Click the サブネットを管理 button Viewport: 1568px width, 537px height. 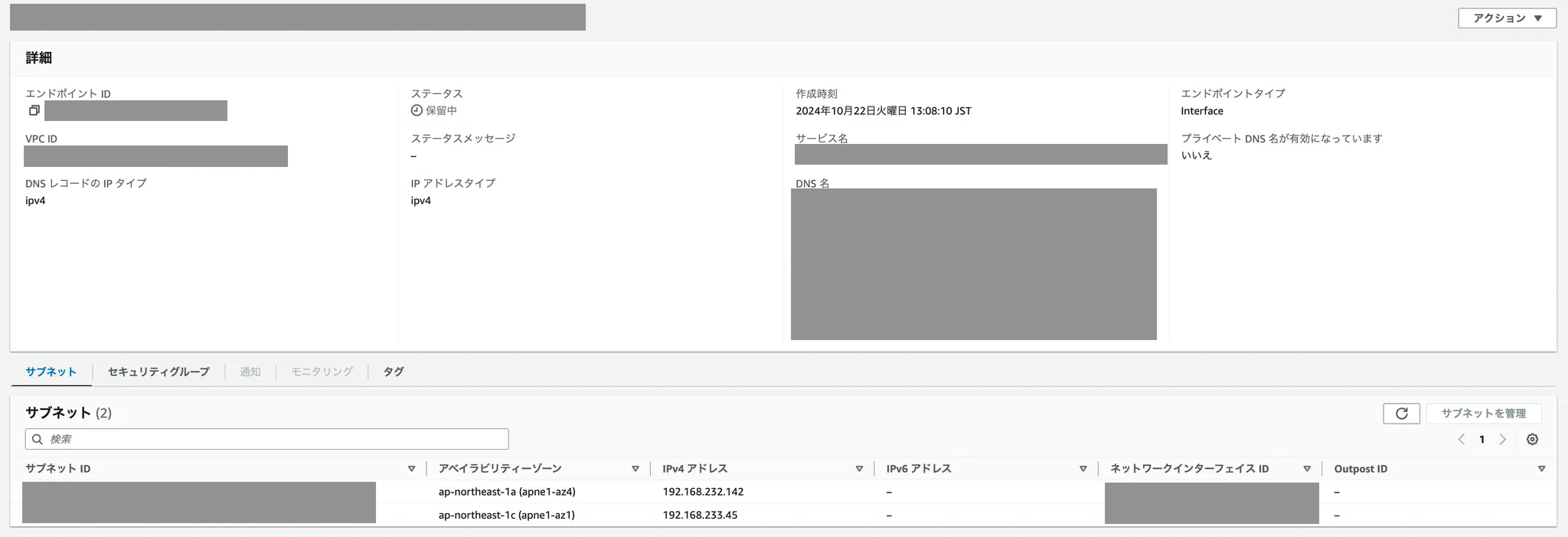point(1483,414)
